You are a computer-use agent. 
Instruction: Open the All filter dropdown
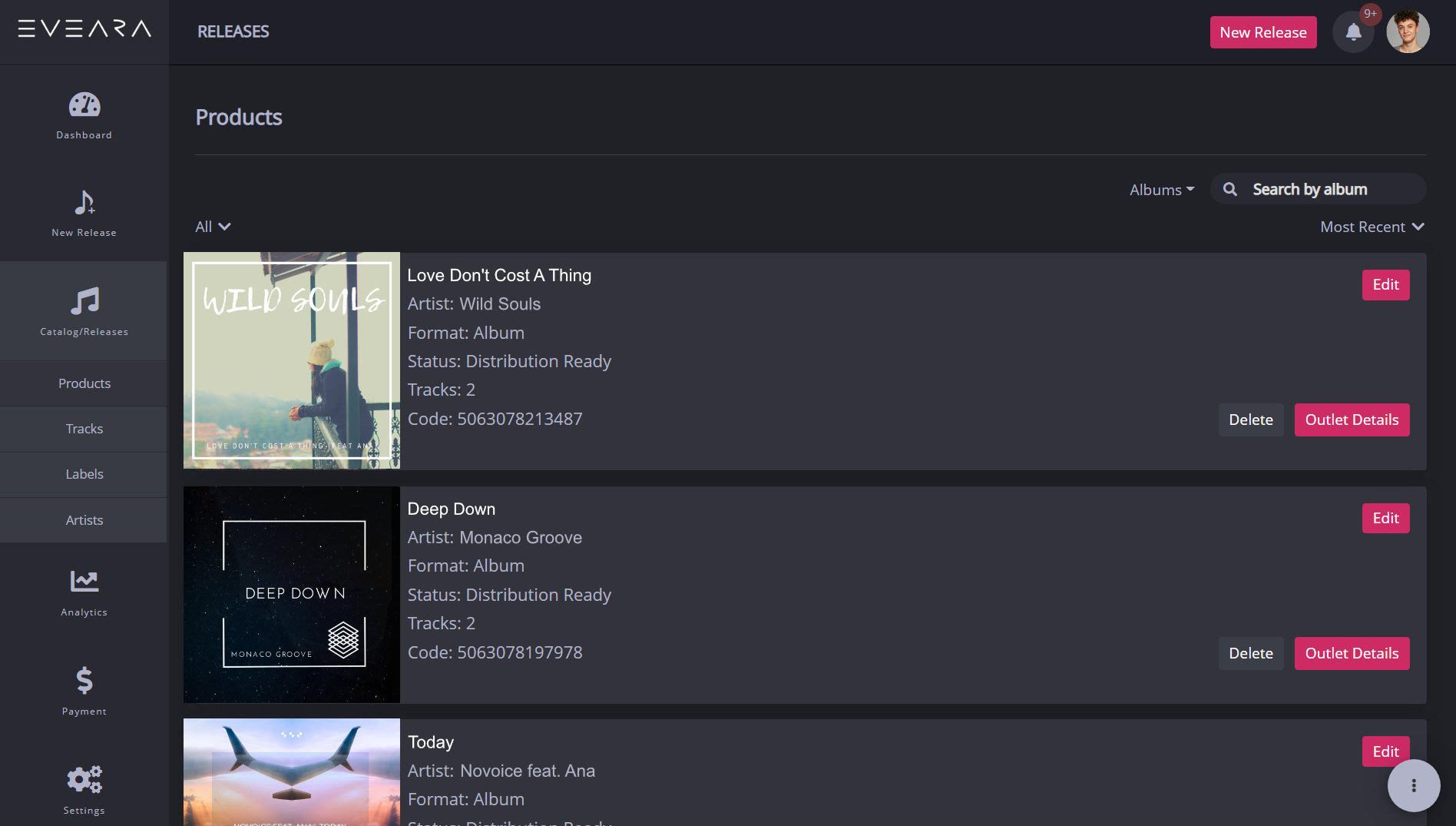(x=213, y=227)
